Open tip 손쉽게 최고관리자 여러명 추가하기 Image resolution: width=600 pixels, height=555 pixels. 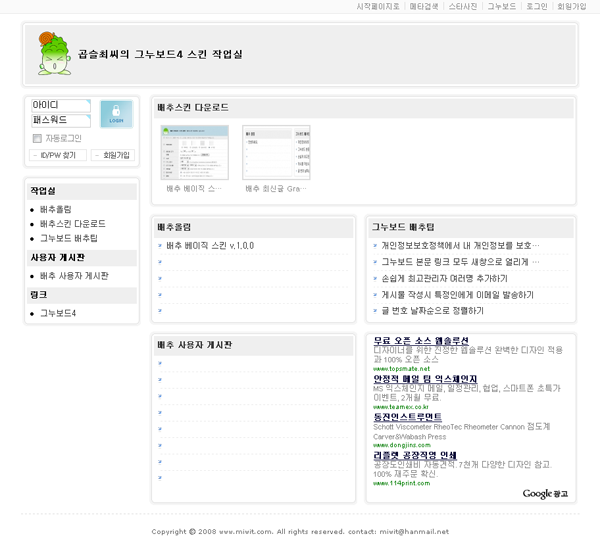pos(445,279)
